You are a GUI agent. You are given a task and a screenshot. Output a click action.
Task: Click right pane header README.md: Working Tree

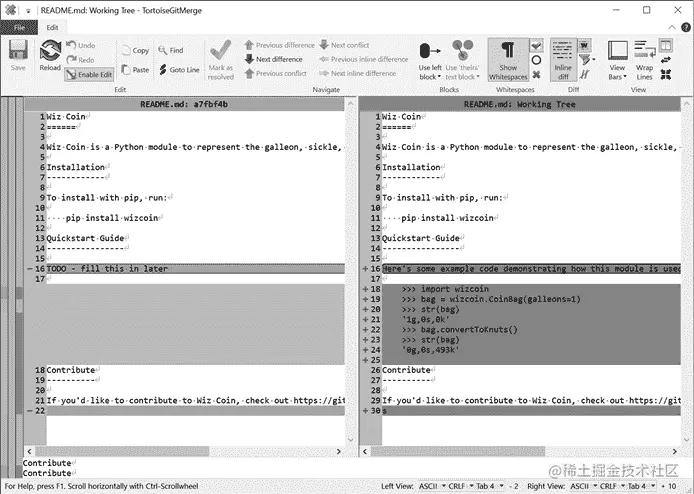[520, 104]
